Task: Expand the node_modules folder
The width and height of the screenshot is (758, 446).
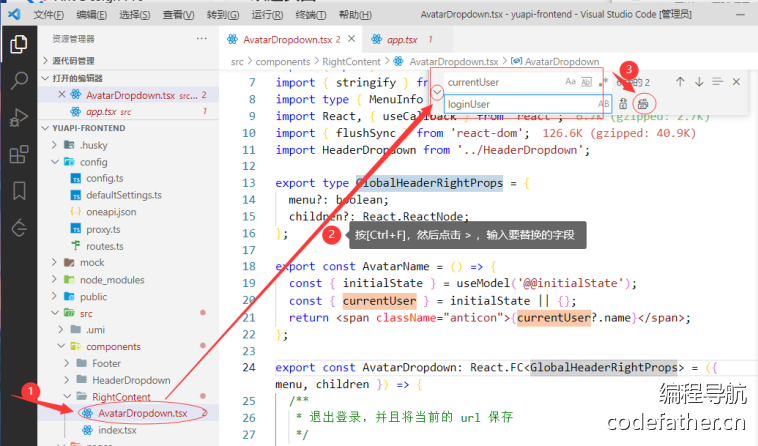Action: [54, 279]
